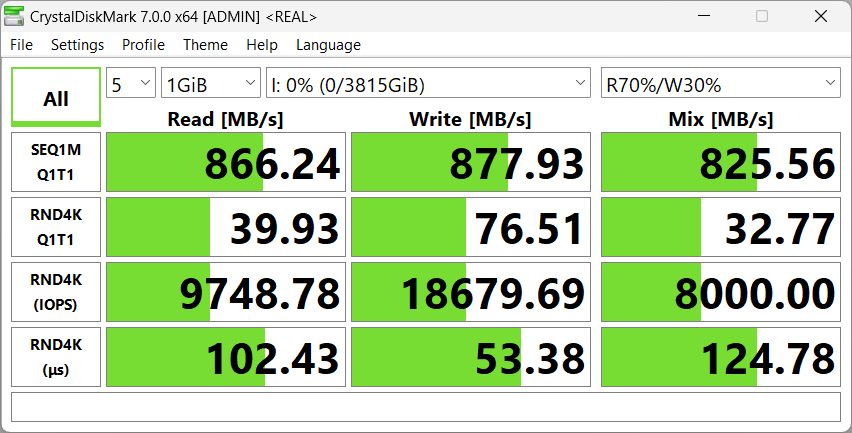Select the latency mix value 124.78
The width and height of the screenshot is (852, 433).
[721, 357]
